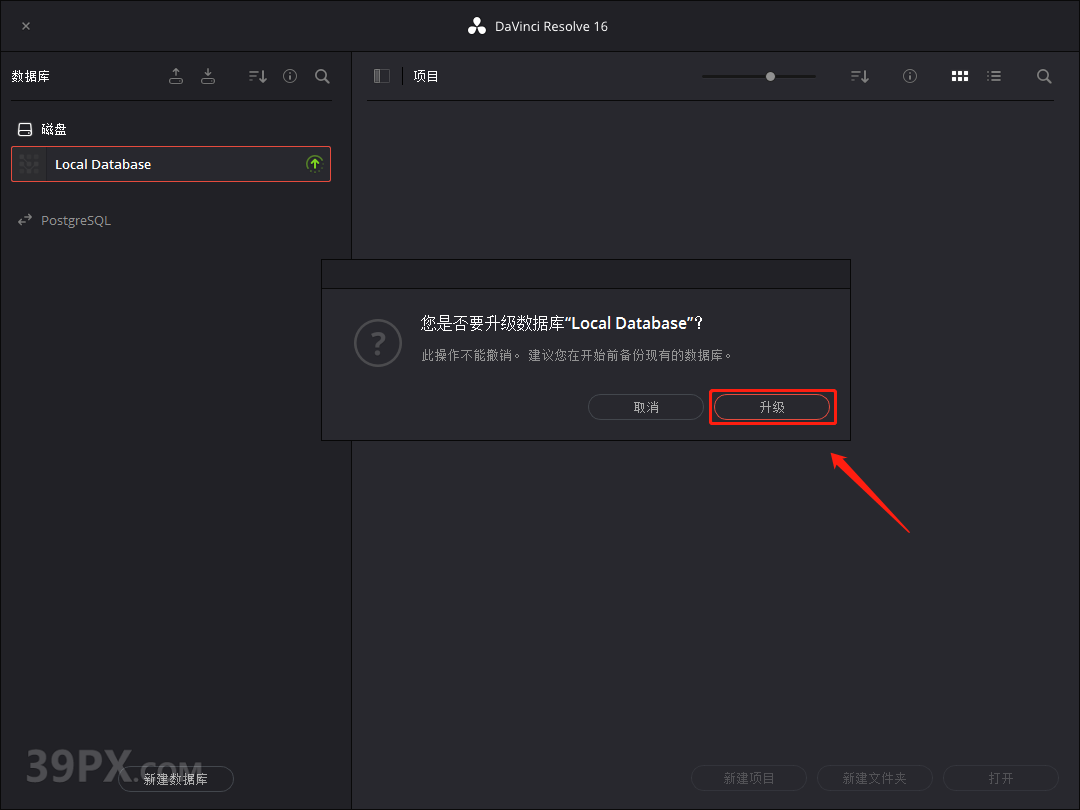Toggle the database sidebar panel
The height and width of the screenshot is (810, 1080).
tap(382, 76)
